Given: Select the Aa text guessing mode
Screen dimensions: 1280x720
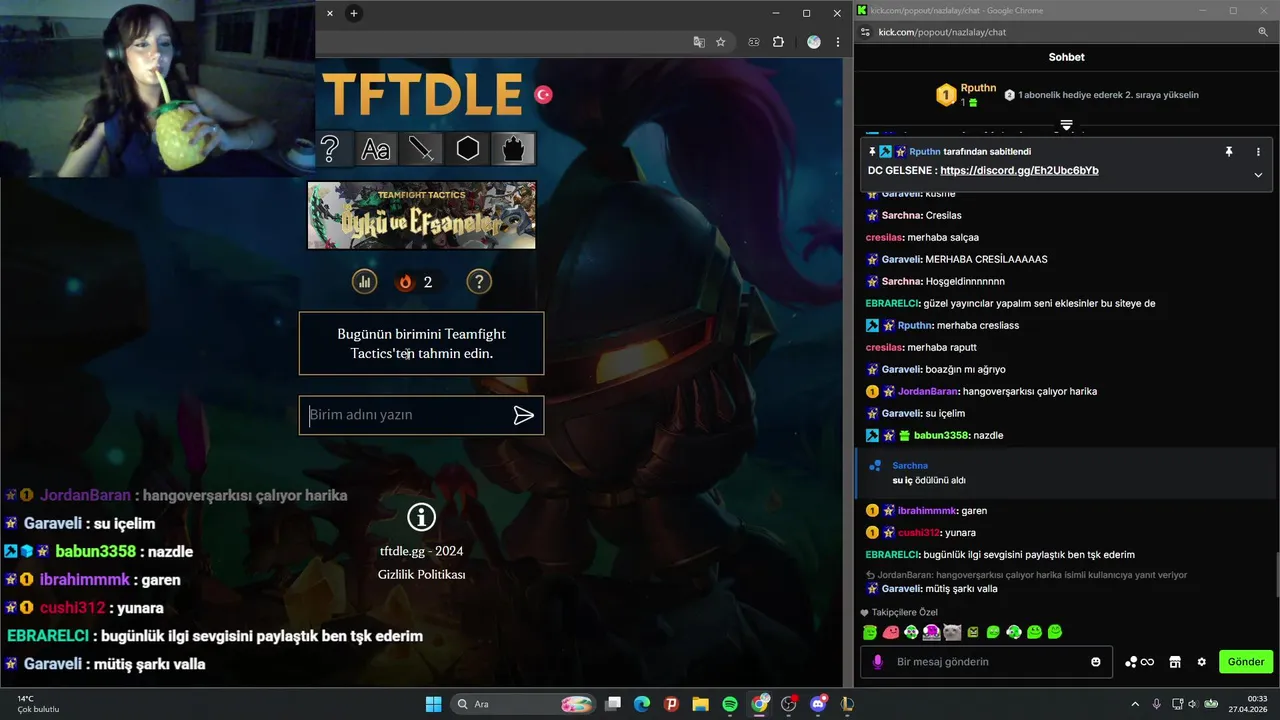Looking at the screenshot, I should (x=375, y=149).
